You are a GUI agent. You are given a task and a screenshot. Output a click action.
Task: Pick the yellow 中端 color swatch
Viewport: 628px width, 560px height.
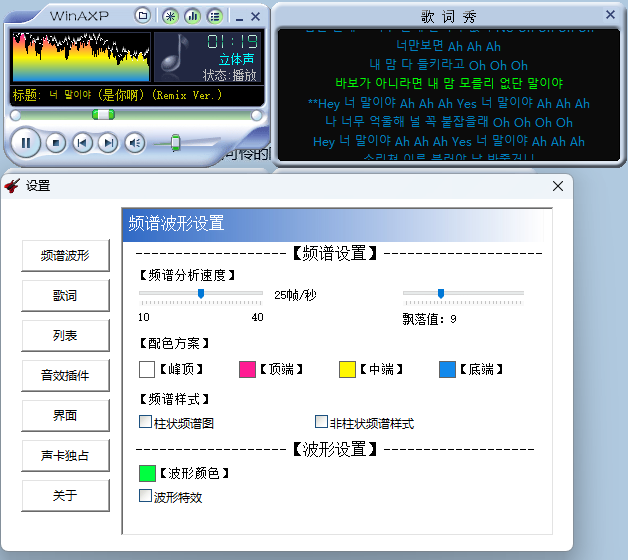[347, 369]
